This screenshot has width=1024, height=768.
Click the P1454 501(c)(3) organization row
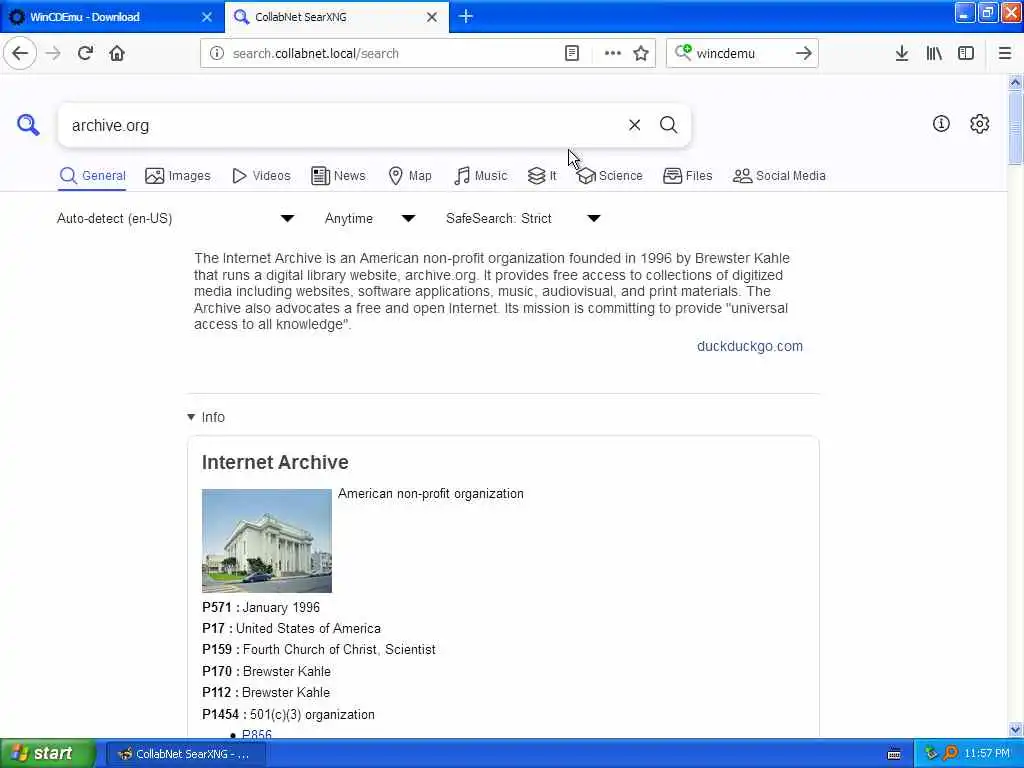[288, 714]
